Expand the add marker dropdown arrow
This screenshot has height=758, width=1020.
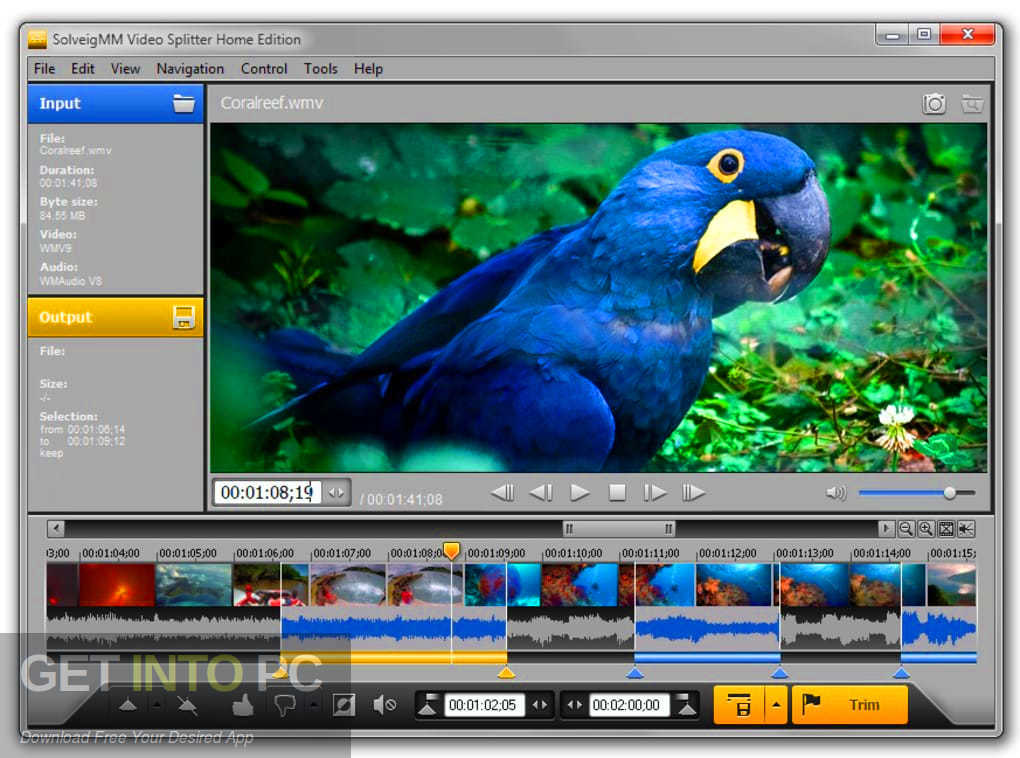coord(156,705)
